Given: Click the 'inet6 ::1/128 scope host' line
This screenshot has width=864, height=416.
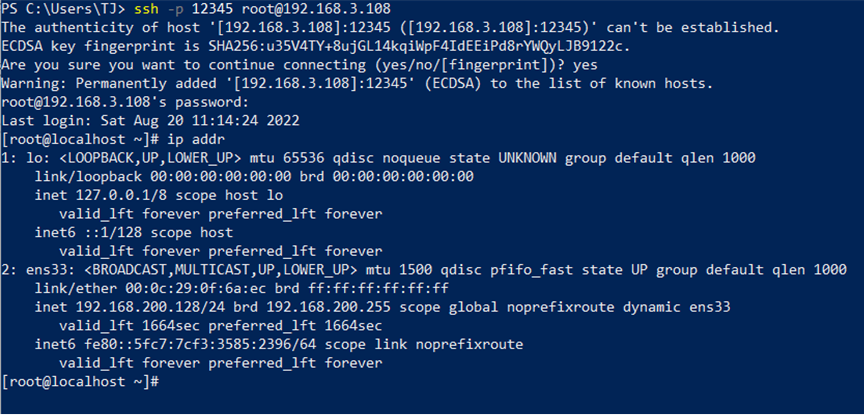Looking at the screenshot, I should [x=133, y=233].
